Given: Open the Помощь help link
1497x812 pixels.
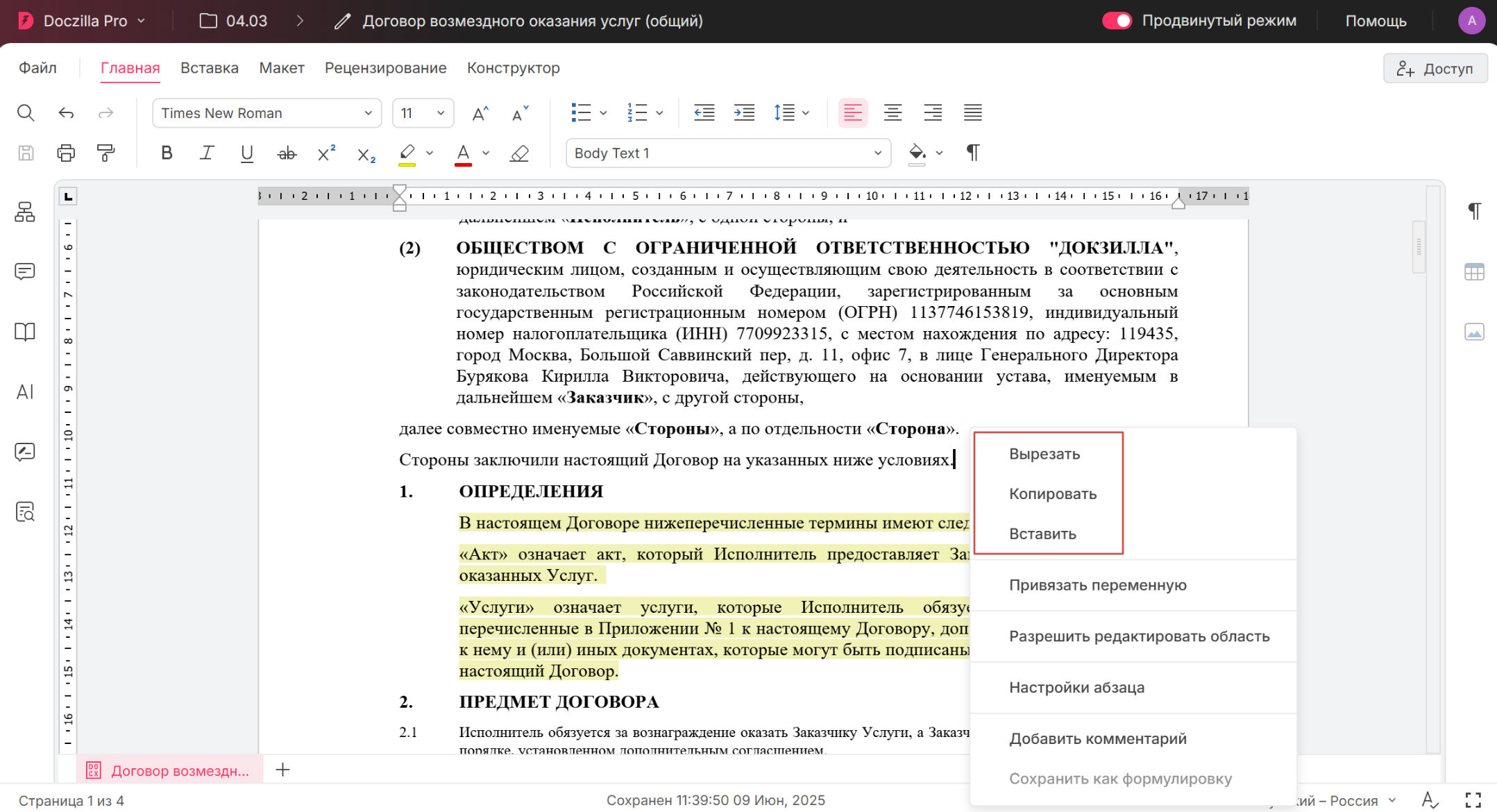Looking at the screenshot, I should [x=1376, y=21].
